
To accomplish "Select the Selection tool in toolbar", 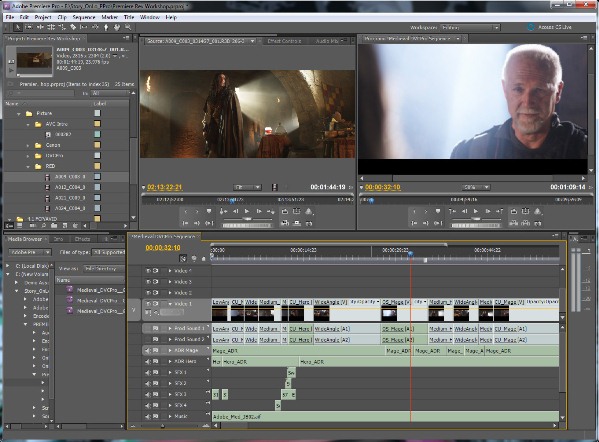I will point(18,28).
